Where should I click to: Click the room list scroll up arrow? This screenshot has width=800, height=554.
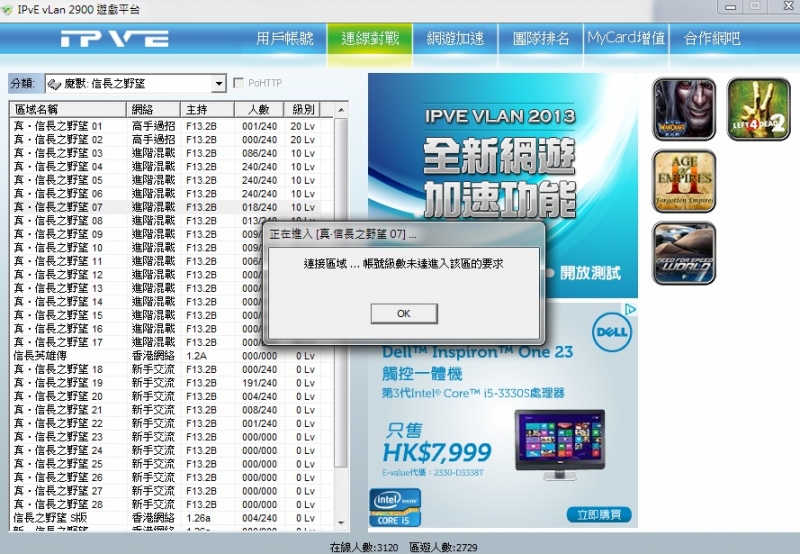click(x=341, y=110)
